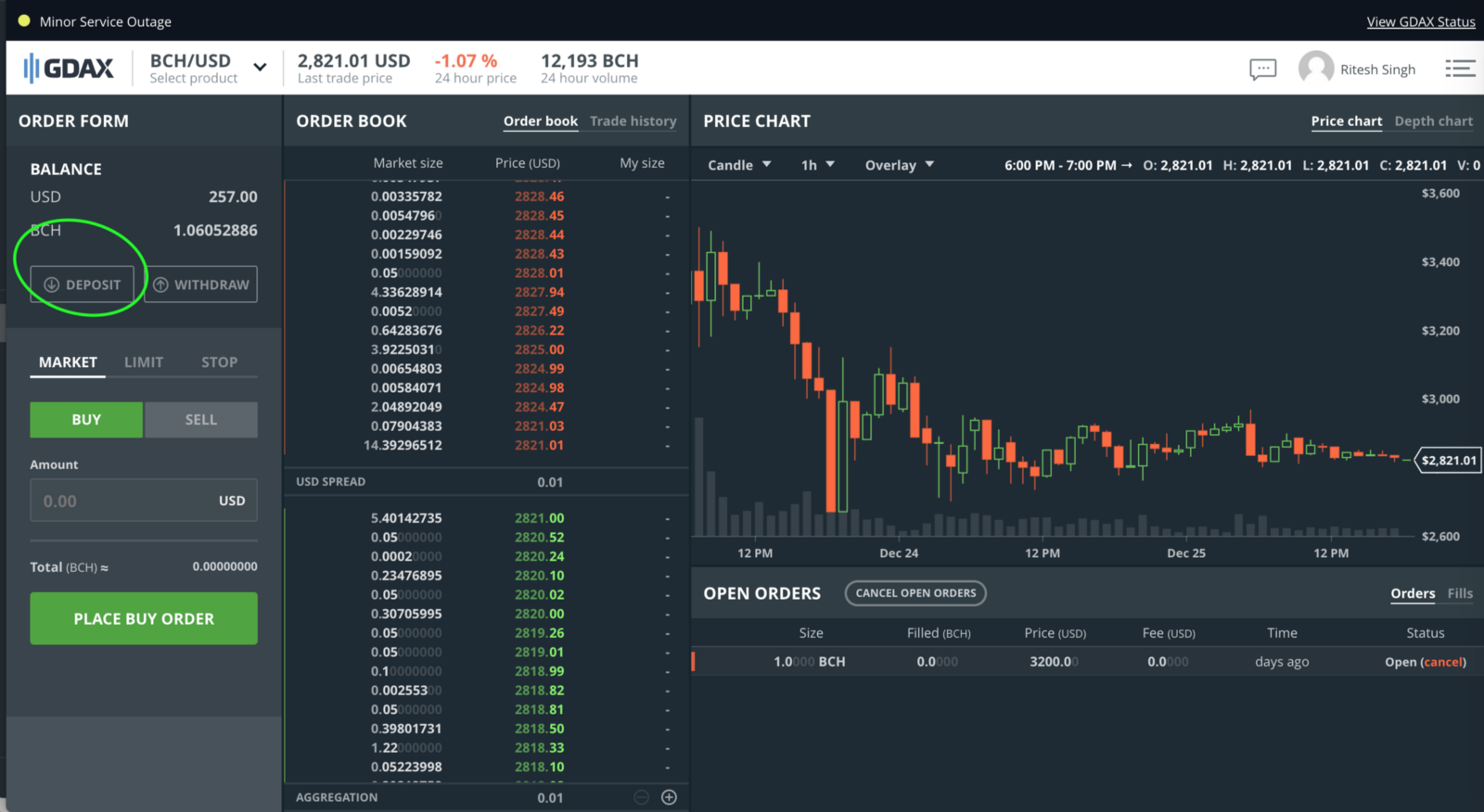Select the SELL toggle
1484x812 pixels.
point(201,420)
